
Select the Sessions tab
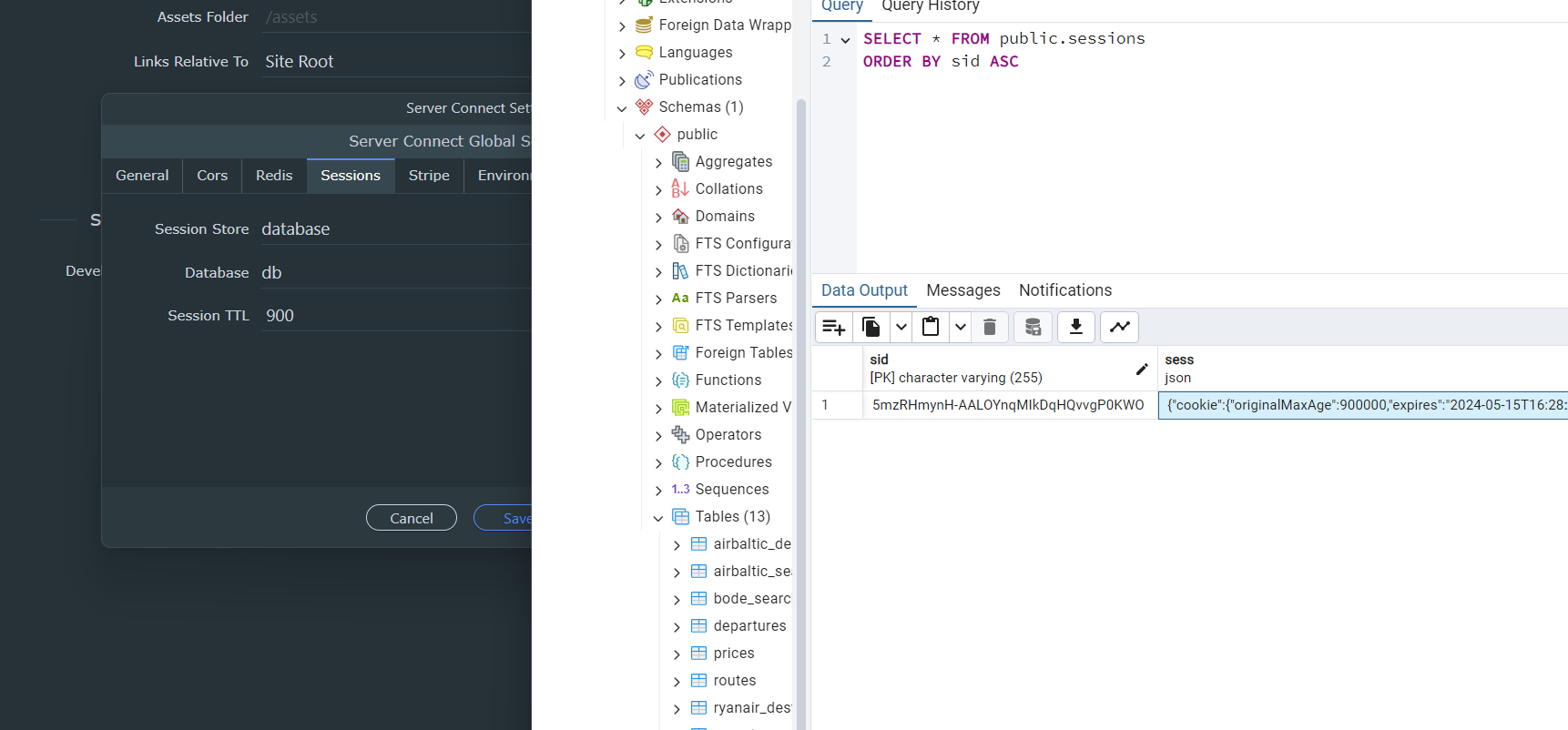tap(351, 176)
